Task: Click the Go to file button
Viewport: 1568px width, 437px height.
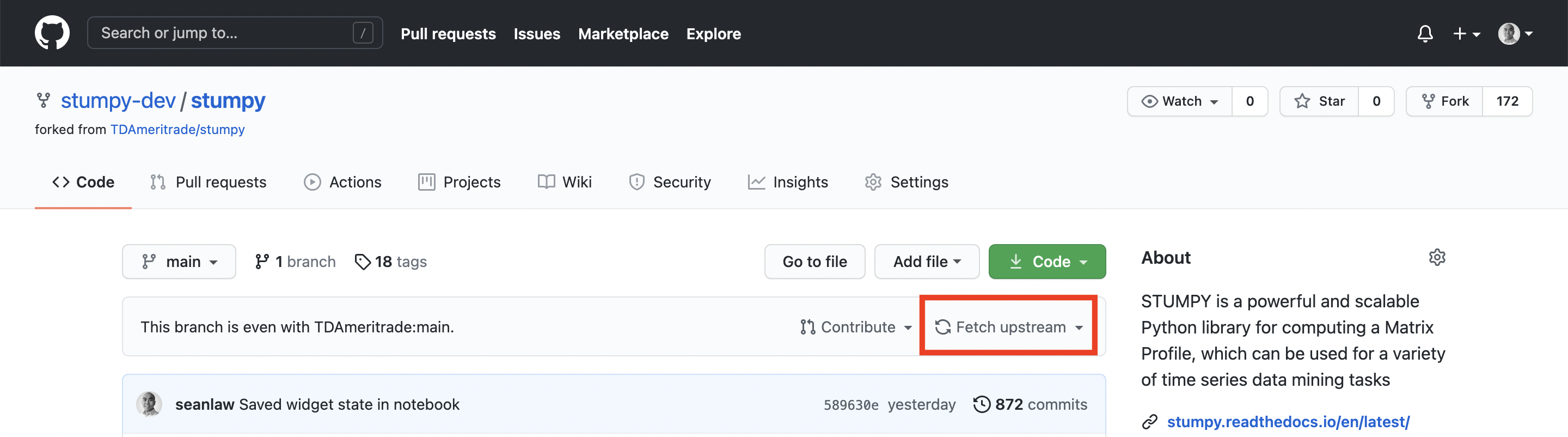Action: (814, 262)
